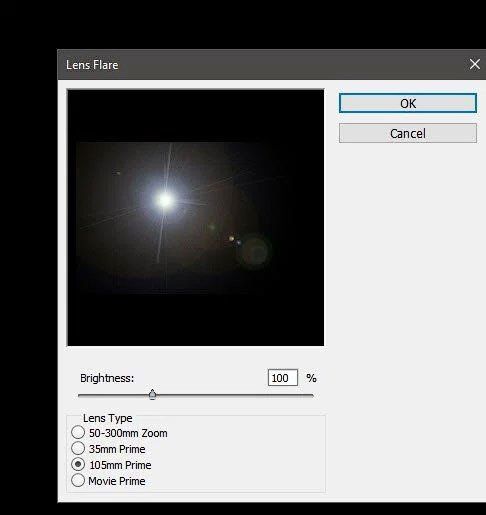The image size is (486, 515).
Task: Select the 105mm Prime radio button
Action: [x=78, y=464]
